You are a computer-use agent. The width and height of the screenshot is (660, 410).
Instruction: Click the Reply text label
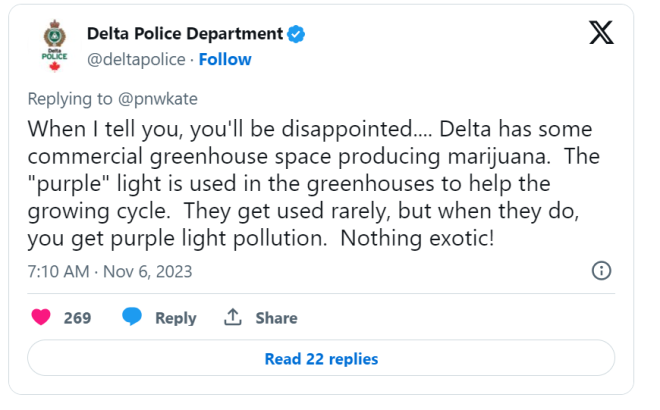point(175,318)
